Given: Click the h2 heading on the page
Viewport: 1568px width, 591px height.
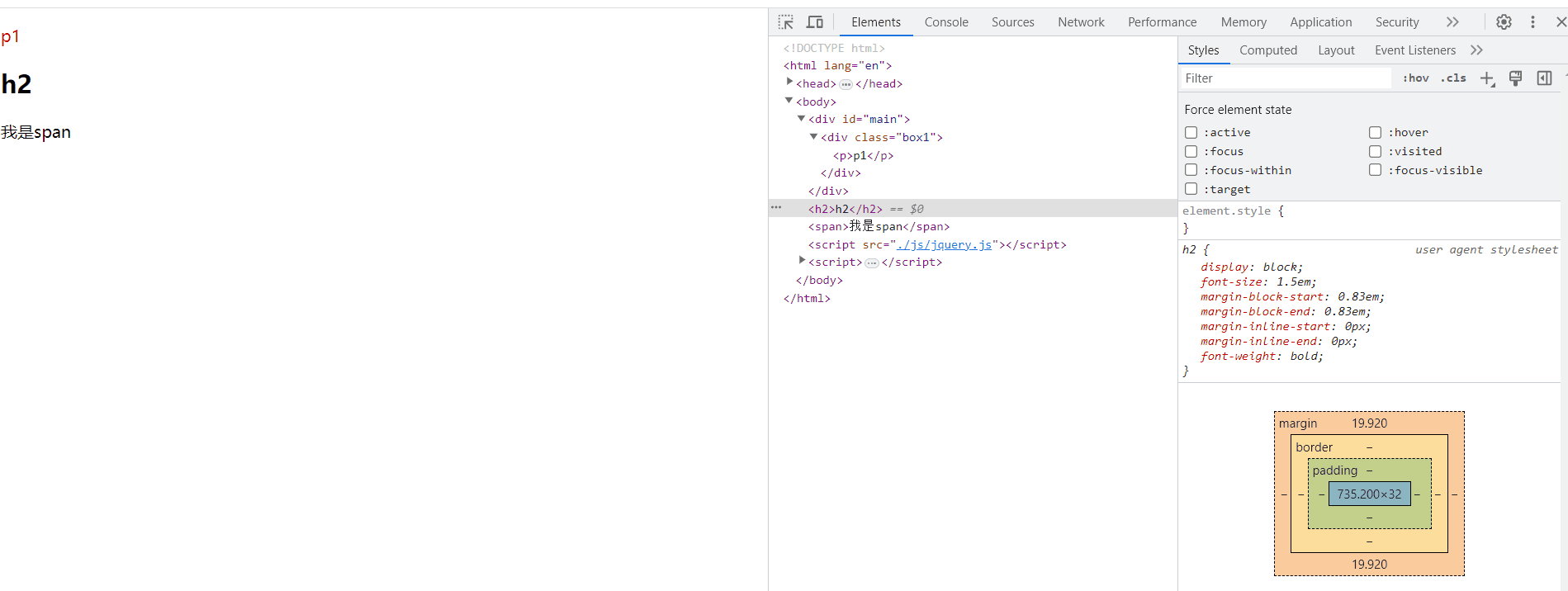Looking at the screenshot, I should coord(17,84).
